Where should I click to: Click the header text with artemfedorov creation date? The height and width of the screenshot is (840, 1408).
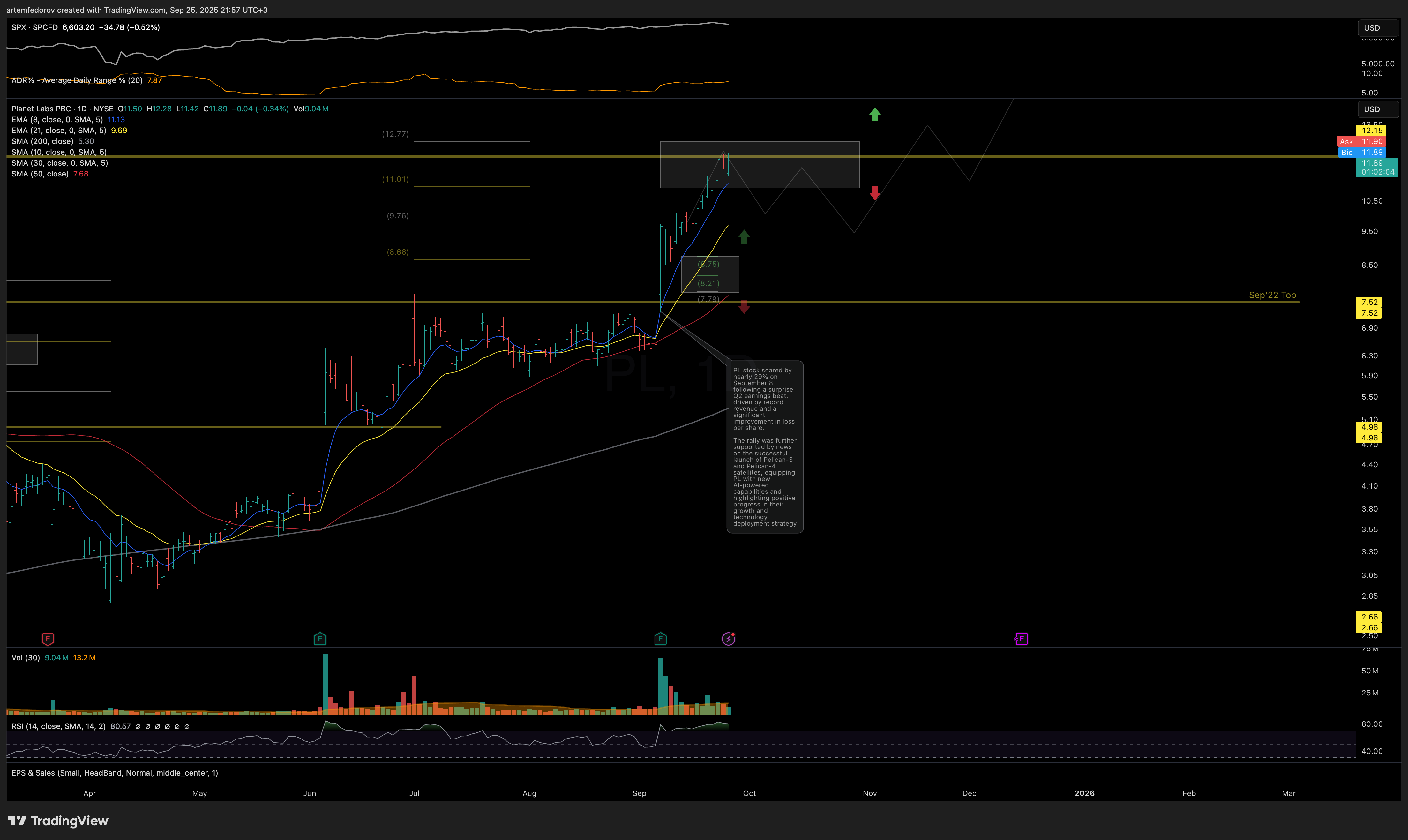coord(137,10)
